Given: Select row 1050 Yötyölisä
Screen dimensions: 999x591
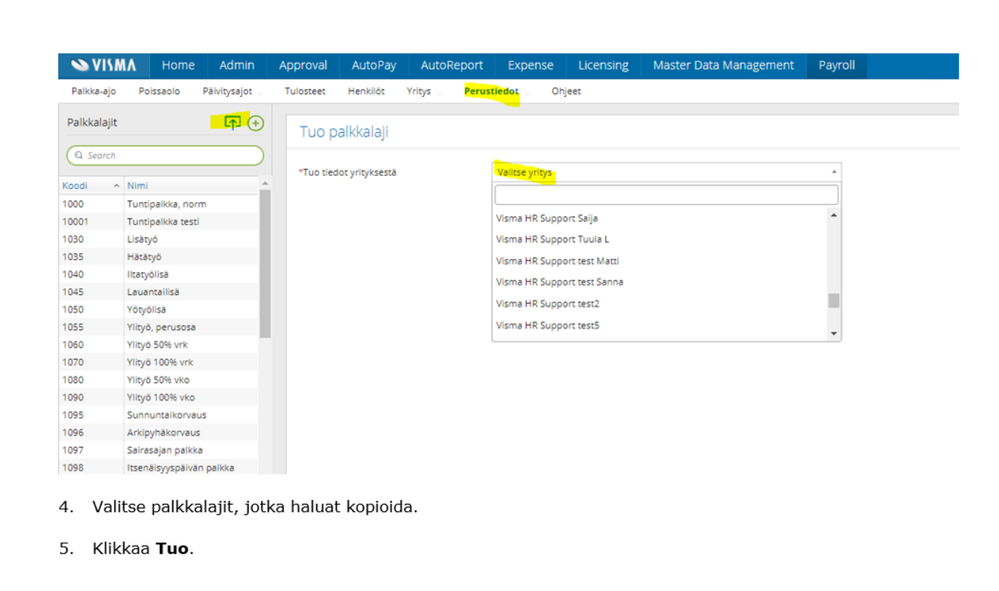Looking at the screenshot, I should coord(159,310).
